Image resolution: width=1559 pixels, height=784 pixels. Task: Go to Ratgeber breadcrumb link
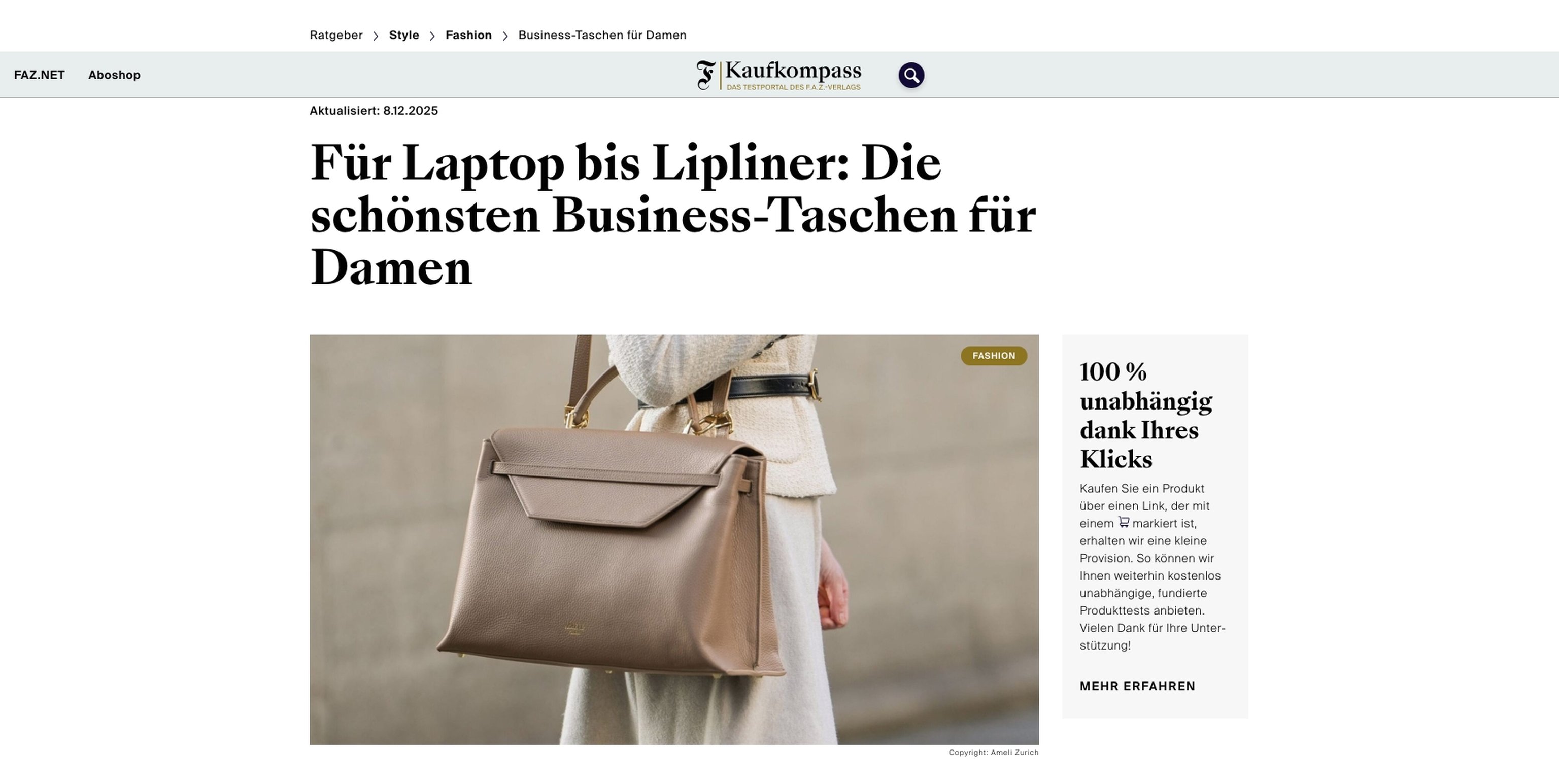click(x=336, y=35)
